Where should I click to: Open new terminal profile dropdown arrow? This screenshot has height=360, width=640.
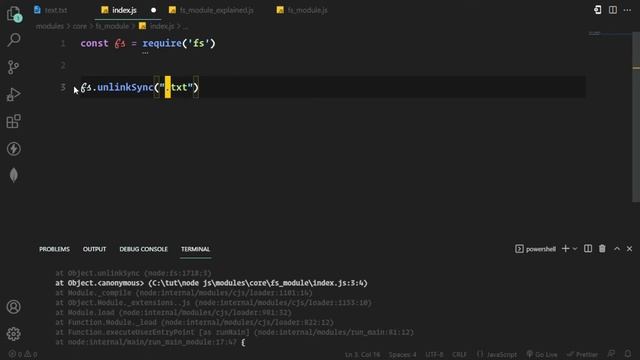point(575,249)
